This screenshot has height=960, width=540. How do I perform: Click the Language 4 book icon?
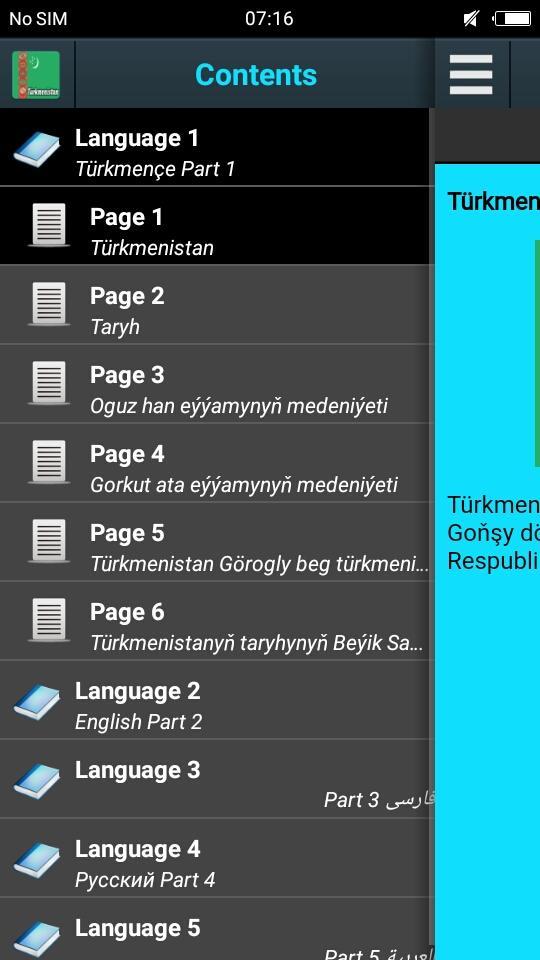point(37,860)
